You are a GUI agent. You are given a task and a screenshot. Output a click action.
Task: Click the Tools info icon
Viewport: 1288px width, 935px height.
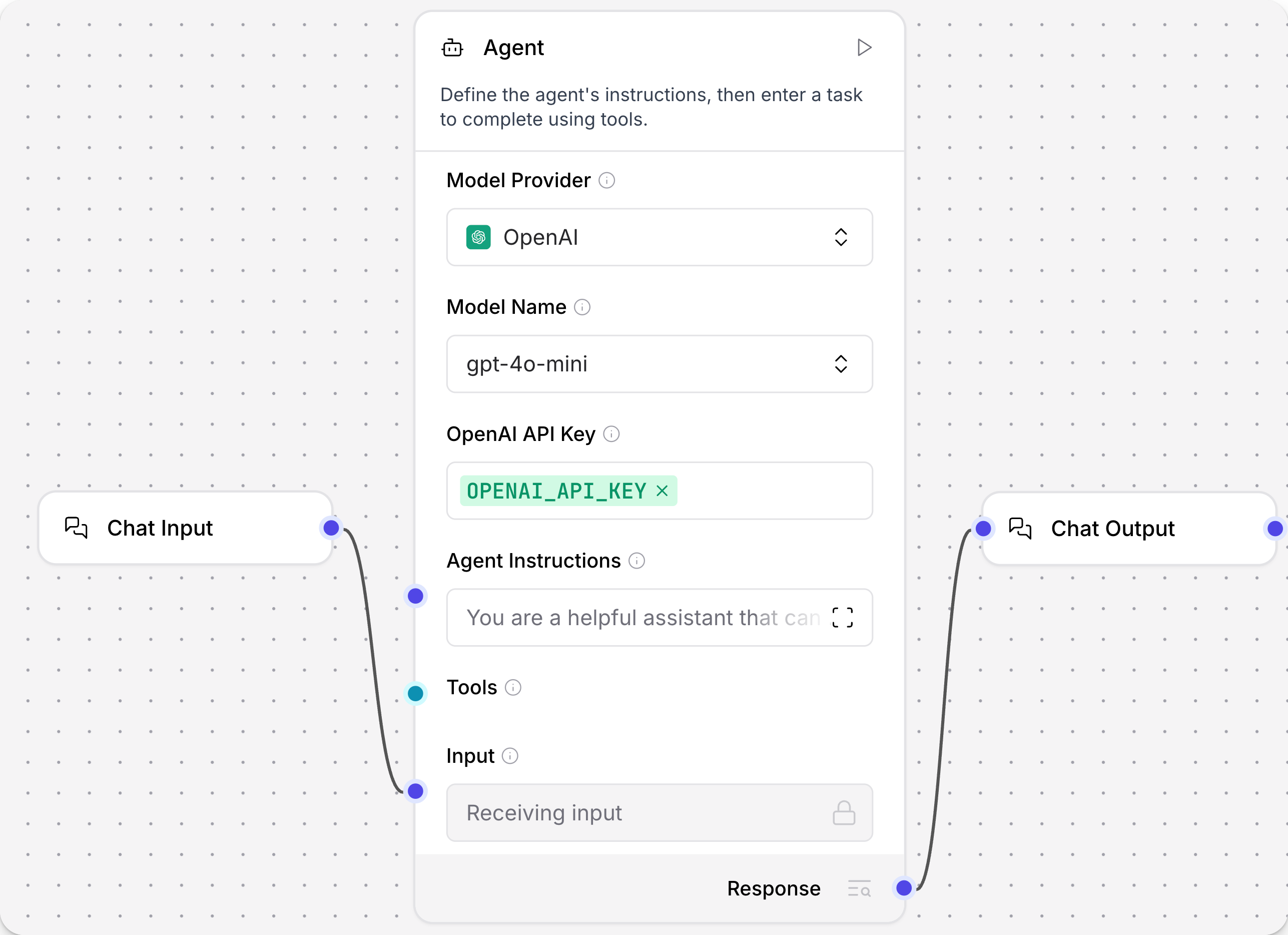point(513,687)
